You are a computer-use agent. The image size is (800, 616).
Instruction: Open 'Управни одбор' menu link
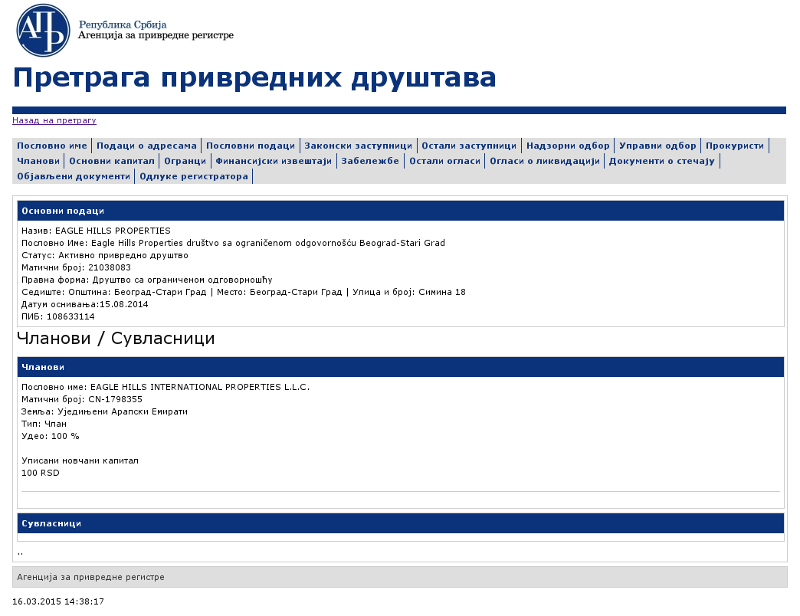click(x=658, y=146)
